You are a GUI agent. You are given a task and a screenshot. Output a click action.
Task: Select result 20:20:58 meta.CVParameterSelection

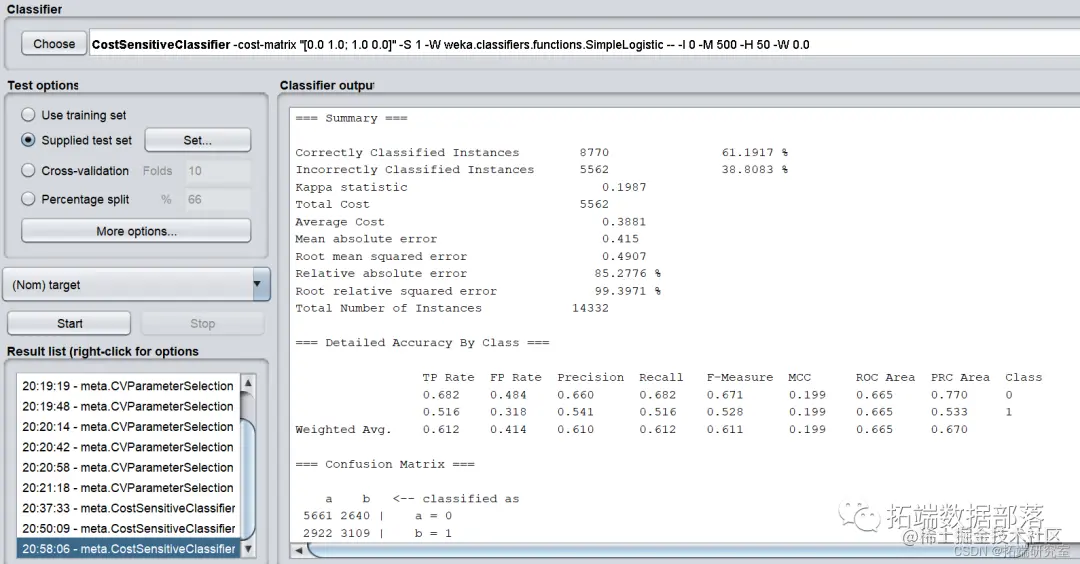[x=128, y=468]
